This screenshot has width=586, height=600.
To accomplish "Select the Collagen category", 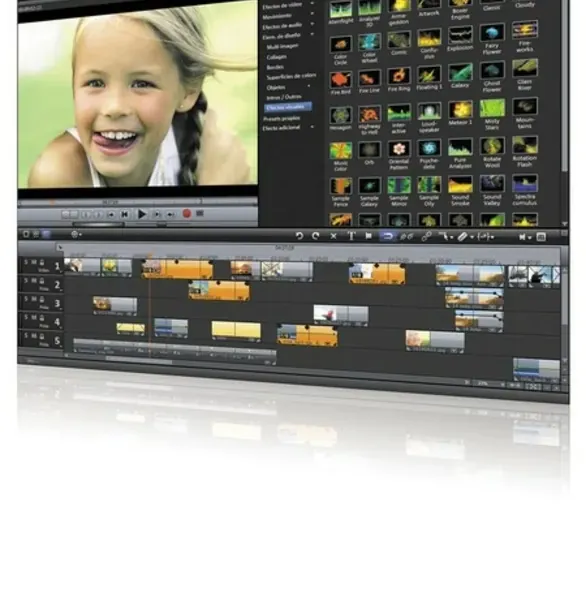I will tap(276, 57).
